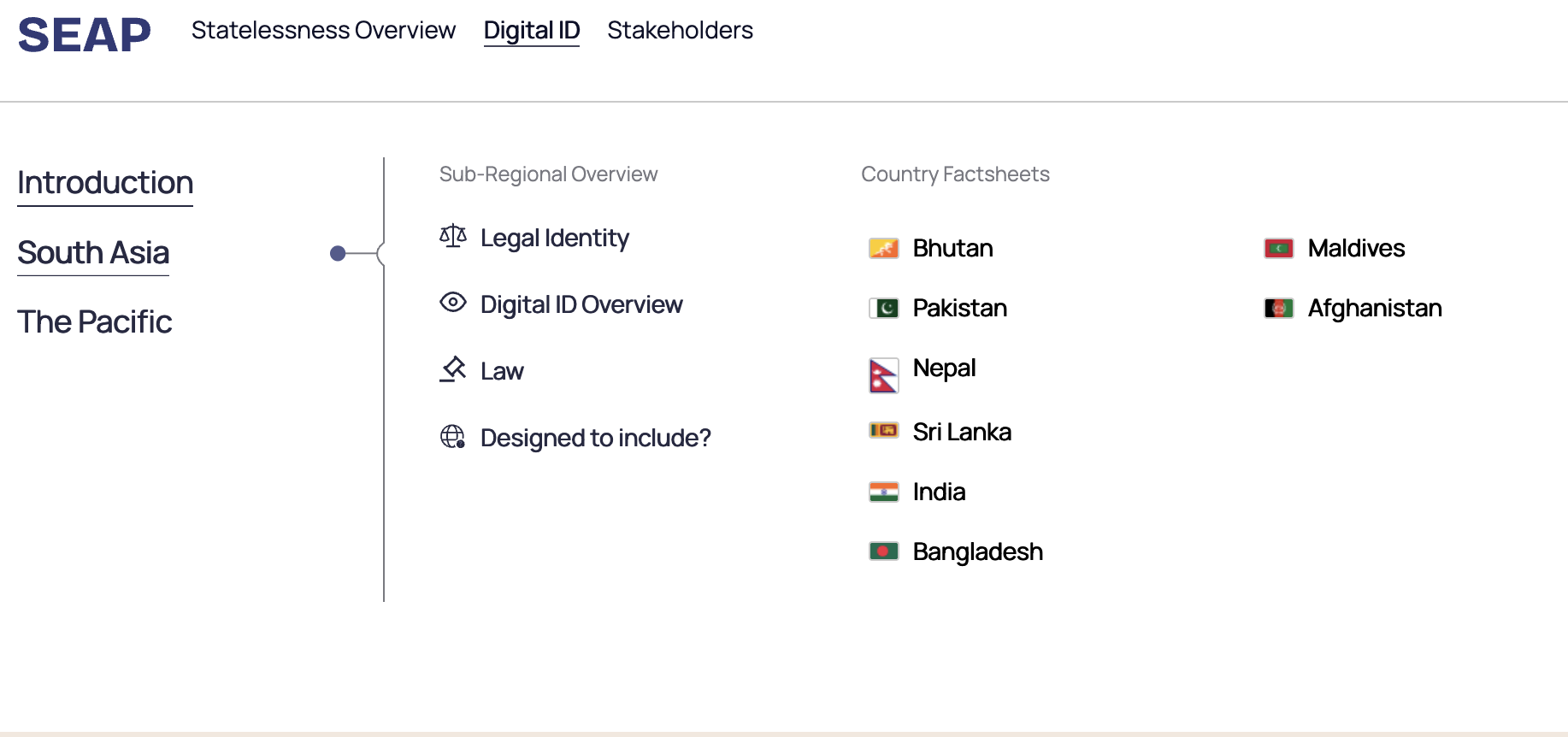Click the Bhutan flag icon
1568x737 pixels.
coord(883,249)
